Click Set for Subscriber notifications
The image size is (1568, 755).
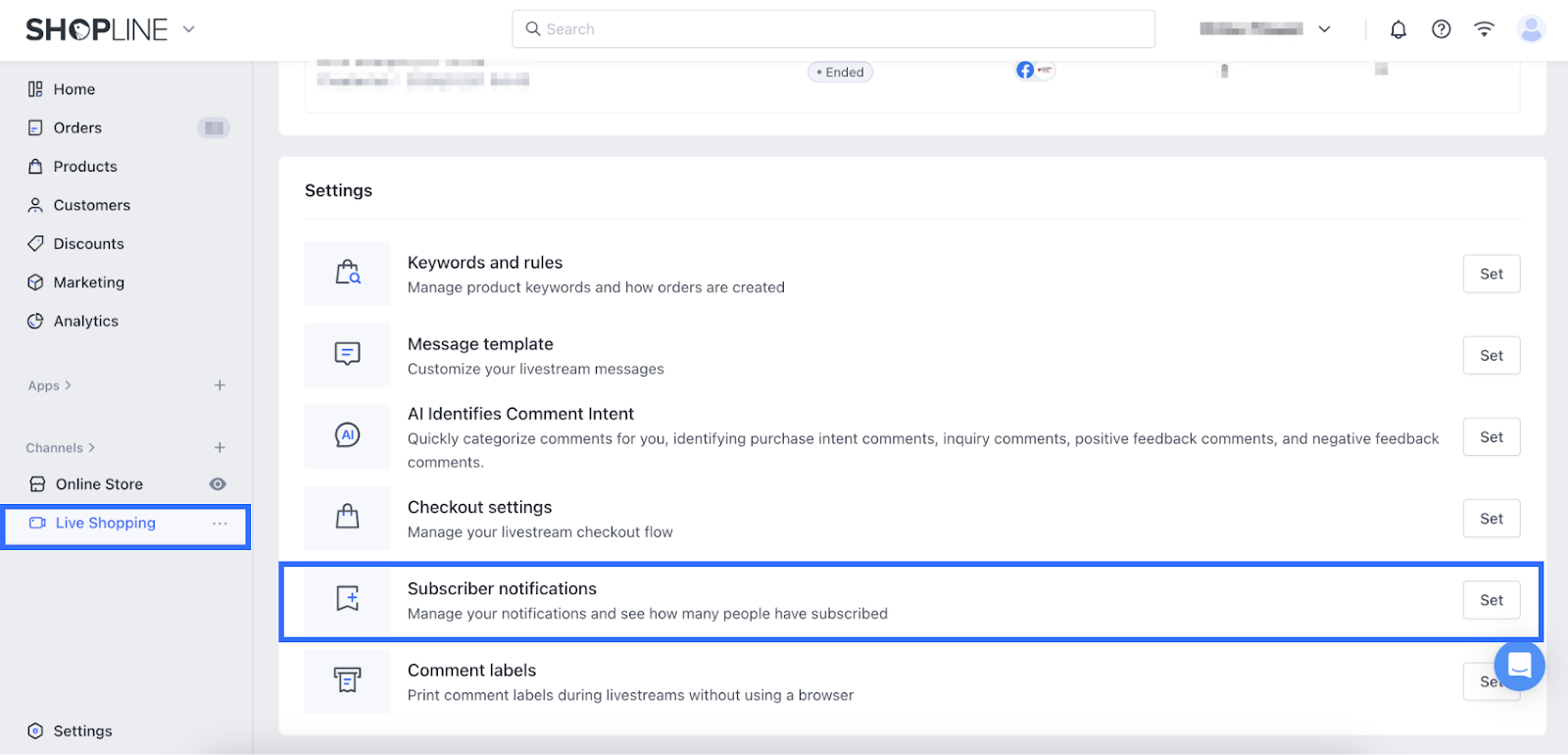coord(1491,600)
